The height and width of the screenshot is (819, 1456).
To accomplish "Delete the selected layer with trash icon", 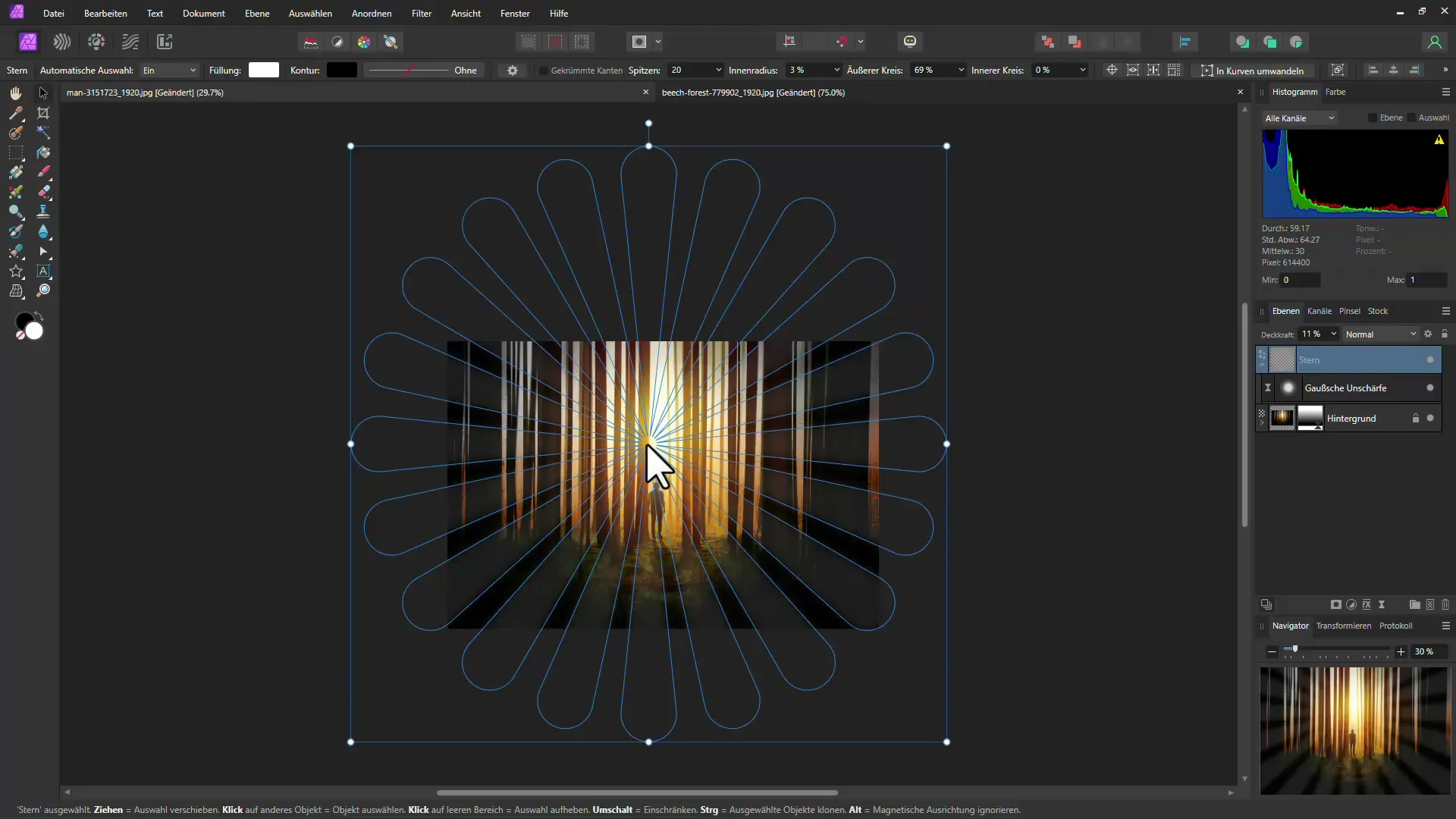I will pyautogui.click(x=1445, y=605).
